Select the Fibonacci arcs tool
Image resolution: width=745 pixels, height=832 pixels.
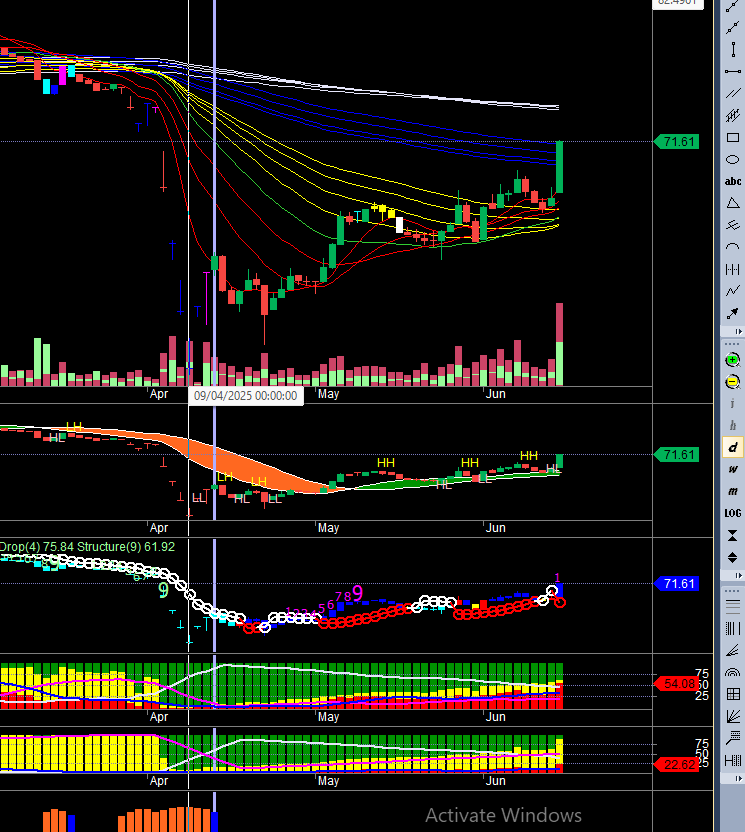pos(733,672)
